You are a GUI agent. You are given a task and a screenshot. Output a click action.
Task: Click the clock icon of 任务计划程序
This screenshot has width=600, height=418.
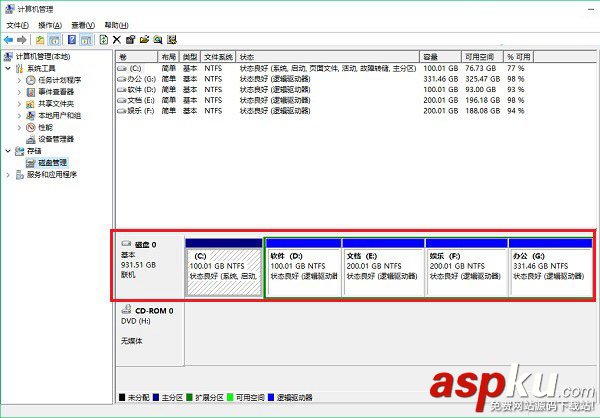[x=31, y=80]
